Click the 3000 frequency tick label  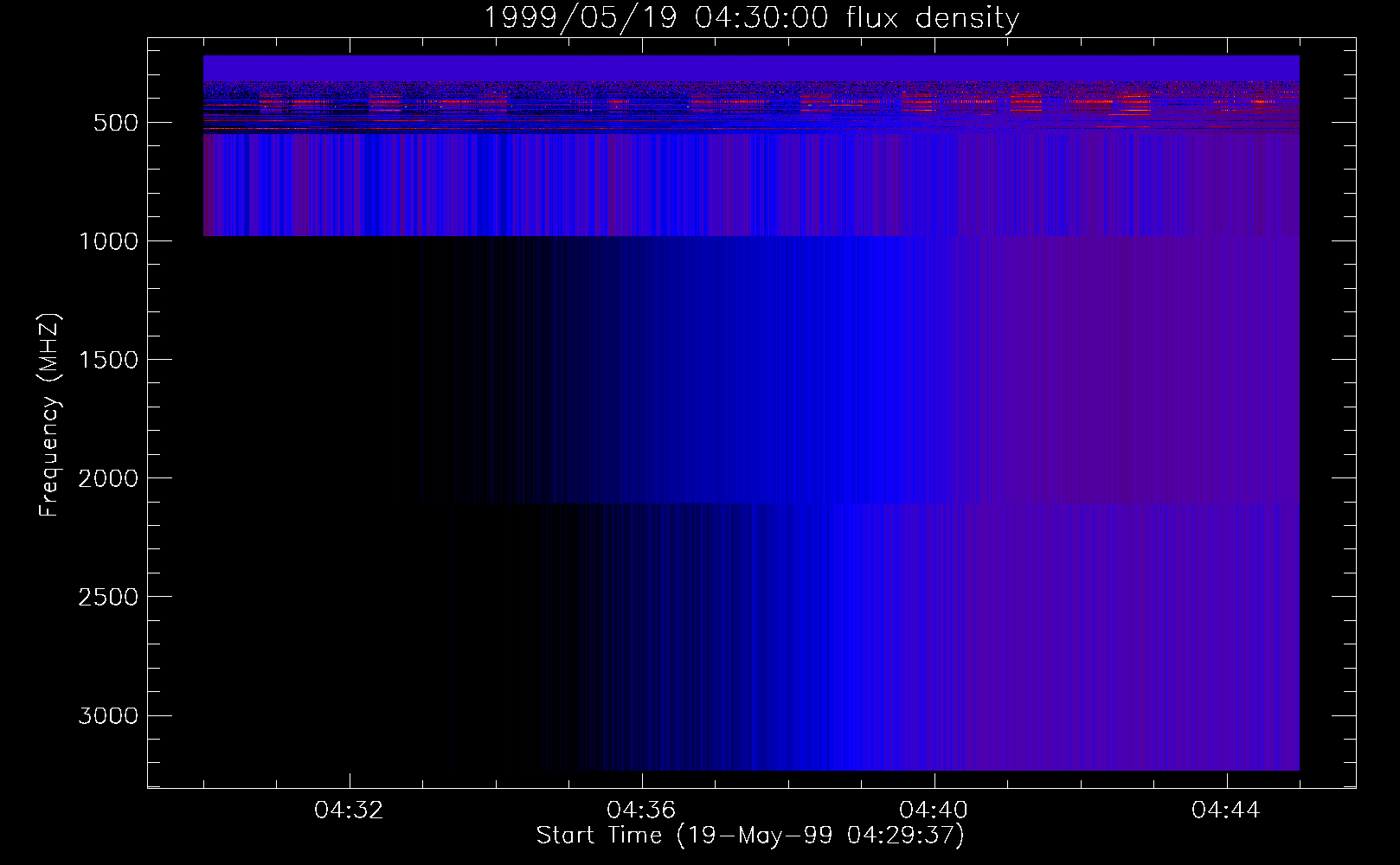point(108,715)
